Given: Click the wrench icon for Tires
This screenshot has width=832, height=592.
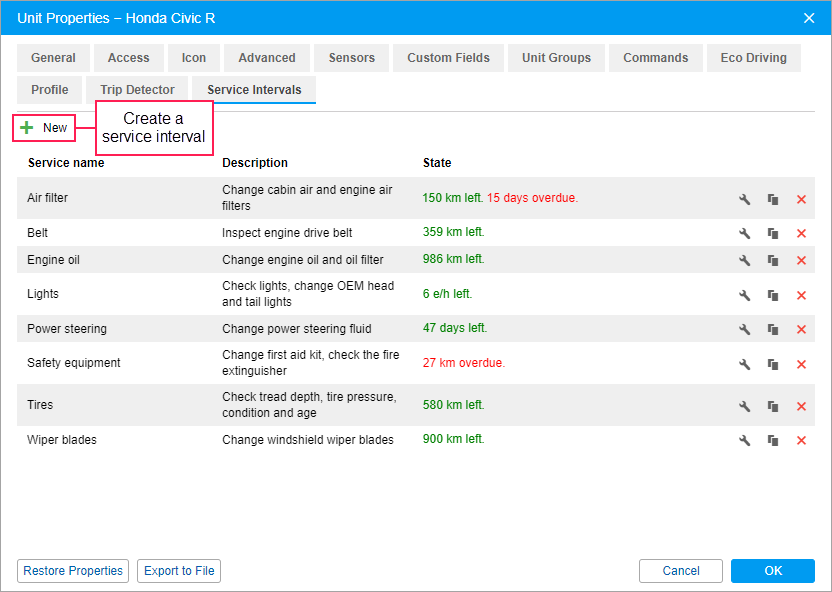Looking at the screenshot, I should 744,406.
